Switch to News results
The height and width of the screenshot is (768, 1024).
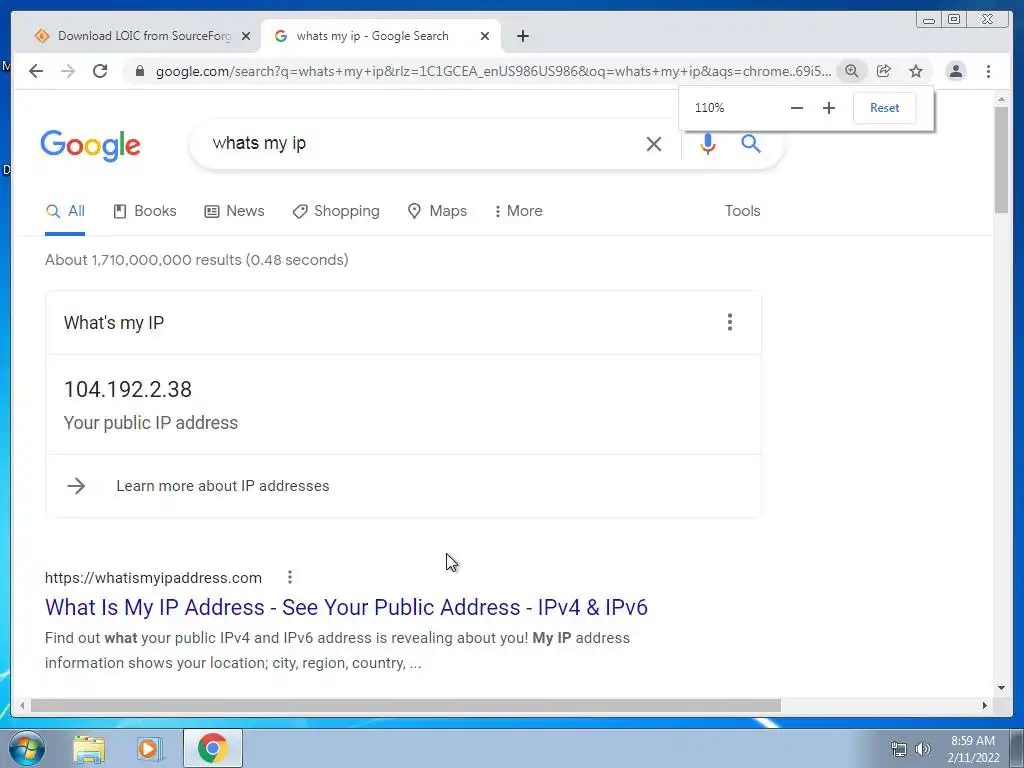234,211
